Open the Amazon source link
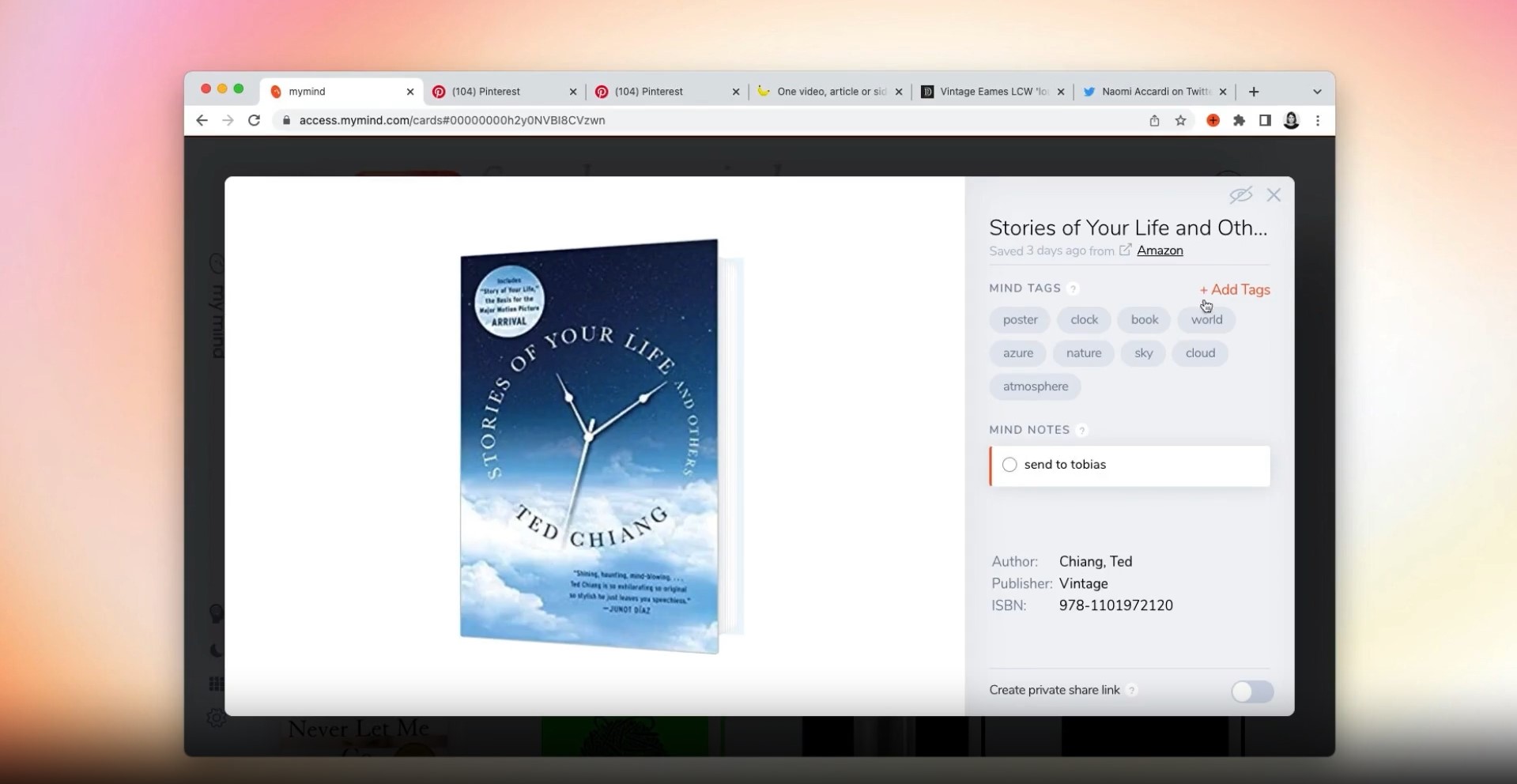The height and width of the screenshot is (784, 1517). click(x=1160, y=251)
